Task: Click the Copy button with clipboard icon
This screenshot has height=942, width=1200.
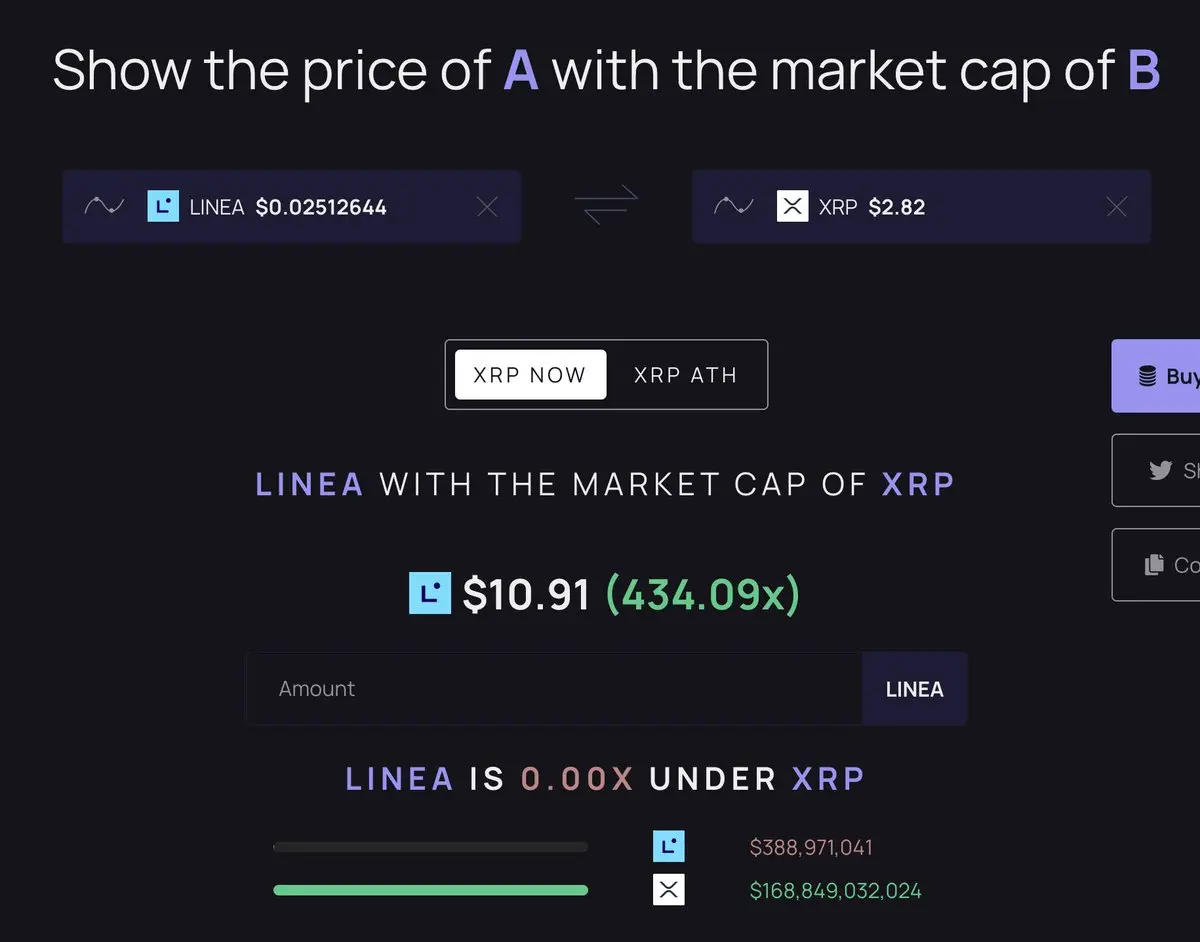Action: (1162, 565)
